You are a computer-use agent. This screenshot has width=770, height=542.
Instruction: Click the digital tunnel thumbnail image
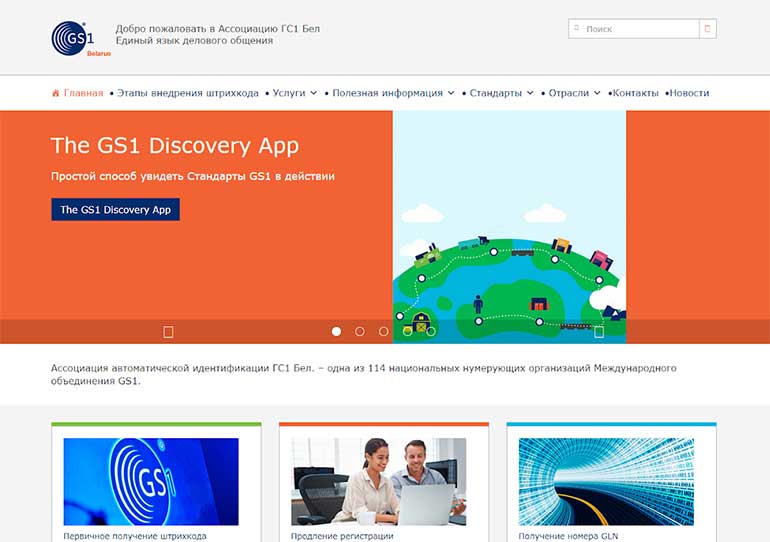click(606, 482)
